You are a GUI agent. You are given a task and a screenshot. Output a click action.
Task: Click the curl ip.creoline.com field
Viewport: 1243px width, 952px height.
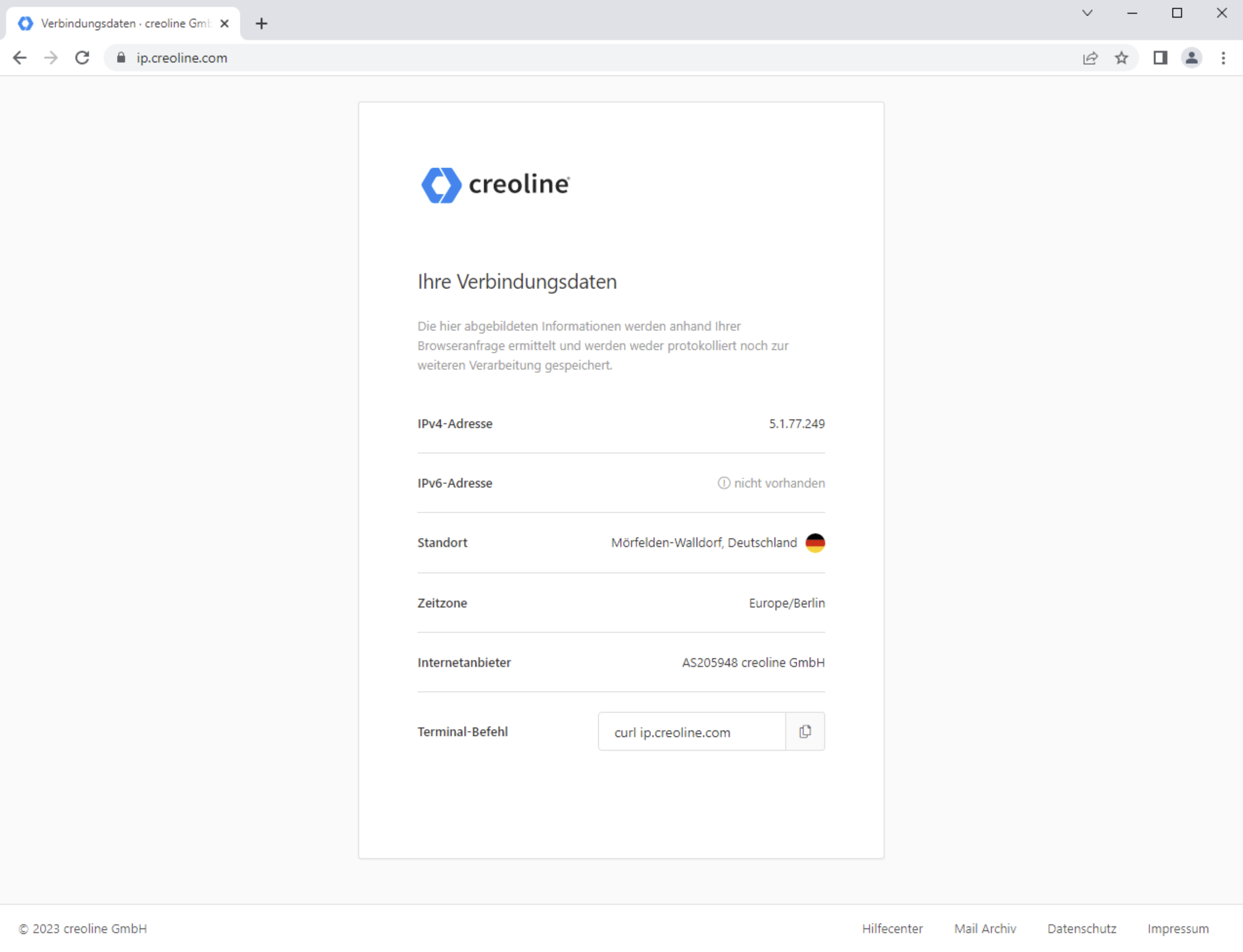pos(692,732)
